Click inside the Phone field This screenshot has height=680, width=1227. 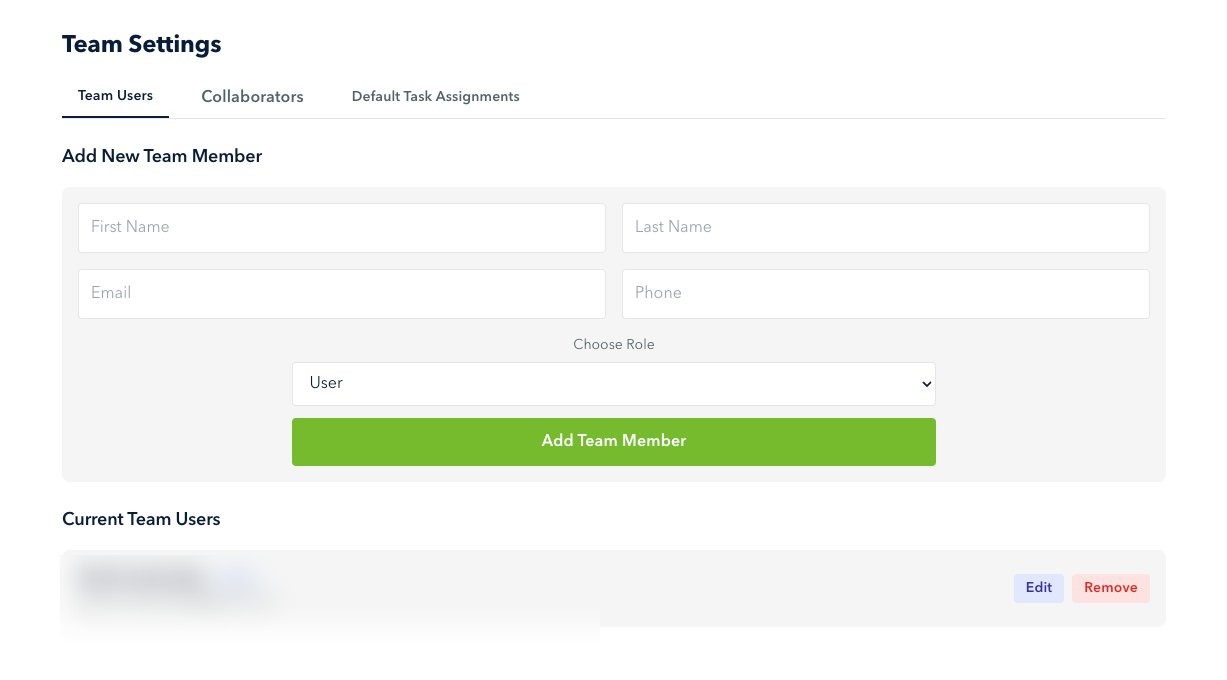pos(885,293)
